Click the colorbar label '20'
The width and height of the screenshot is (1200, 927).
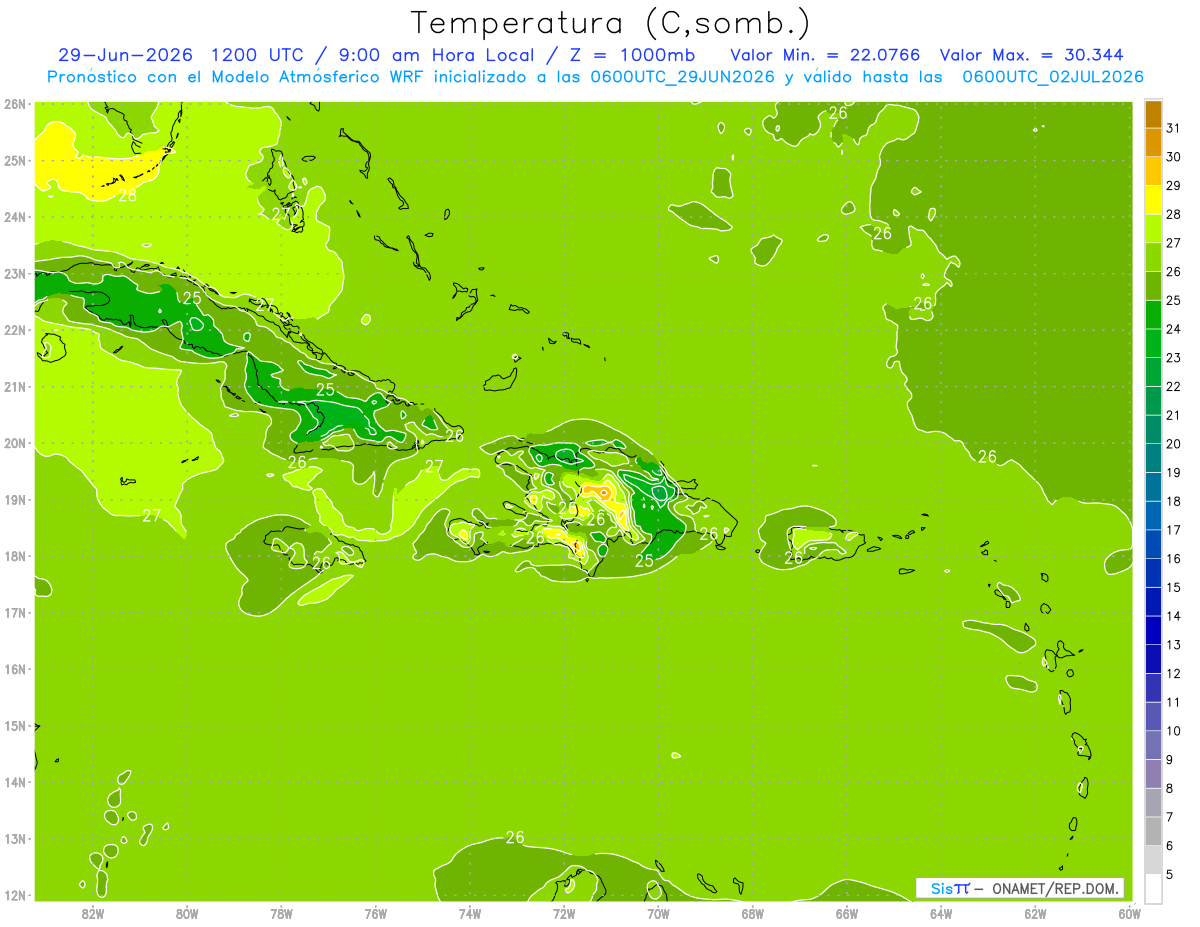point(1174,444)
